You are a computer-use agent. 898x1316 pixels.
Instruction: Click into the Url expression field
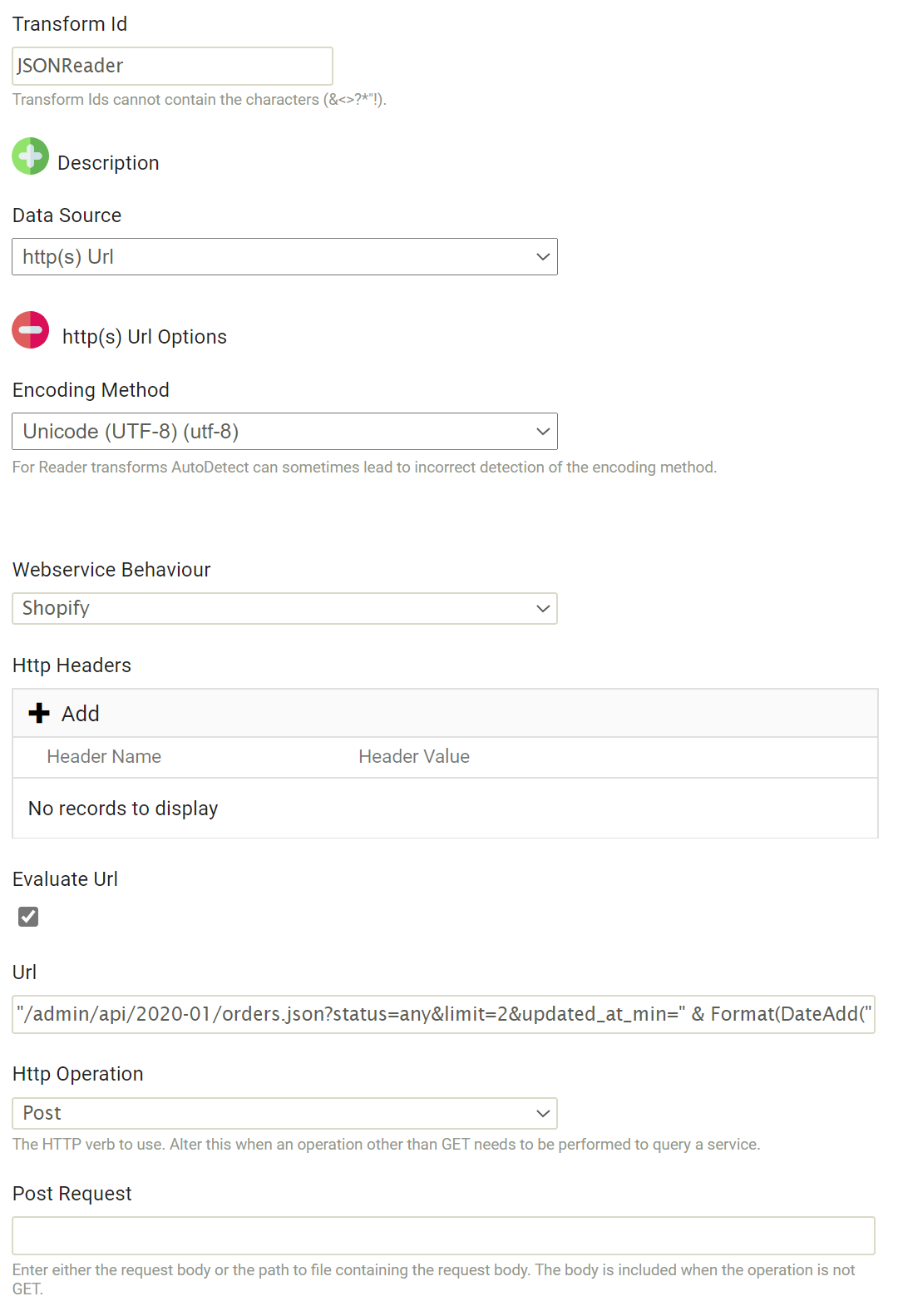point(443,1014)
